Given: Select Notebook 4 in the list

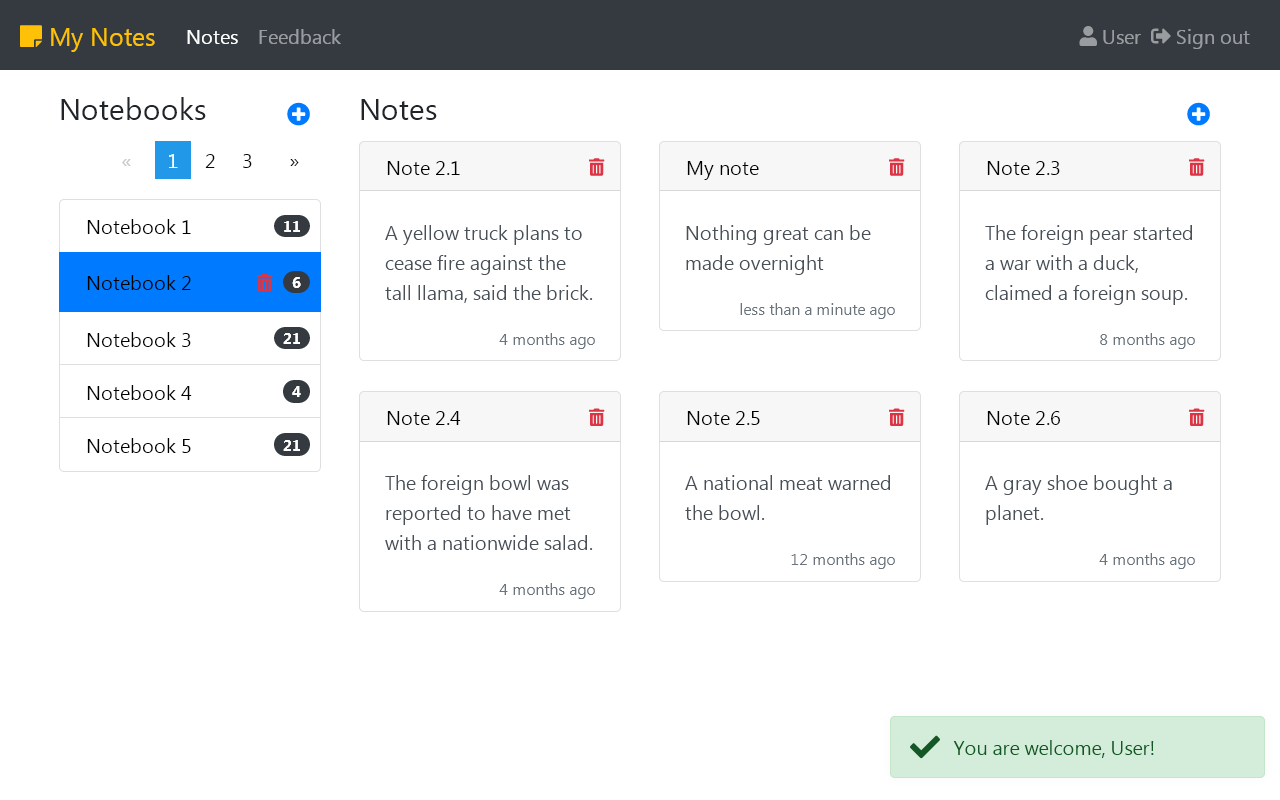Looking at the screenshot, I should 190,392.
